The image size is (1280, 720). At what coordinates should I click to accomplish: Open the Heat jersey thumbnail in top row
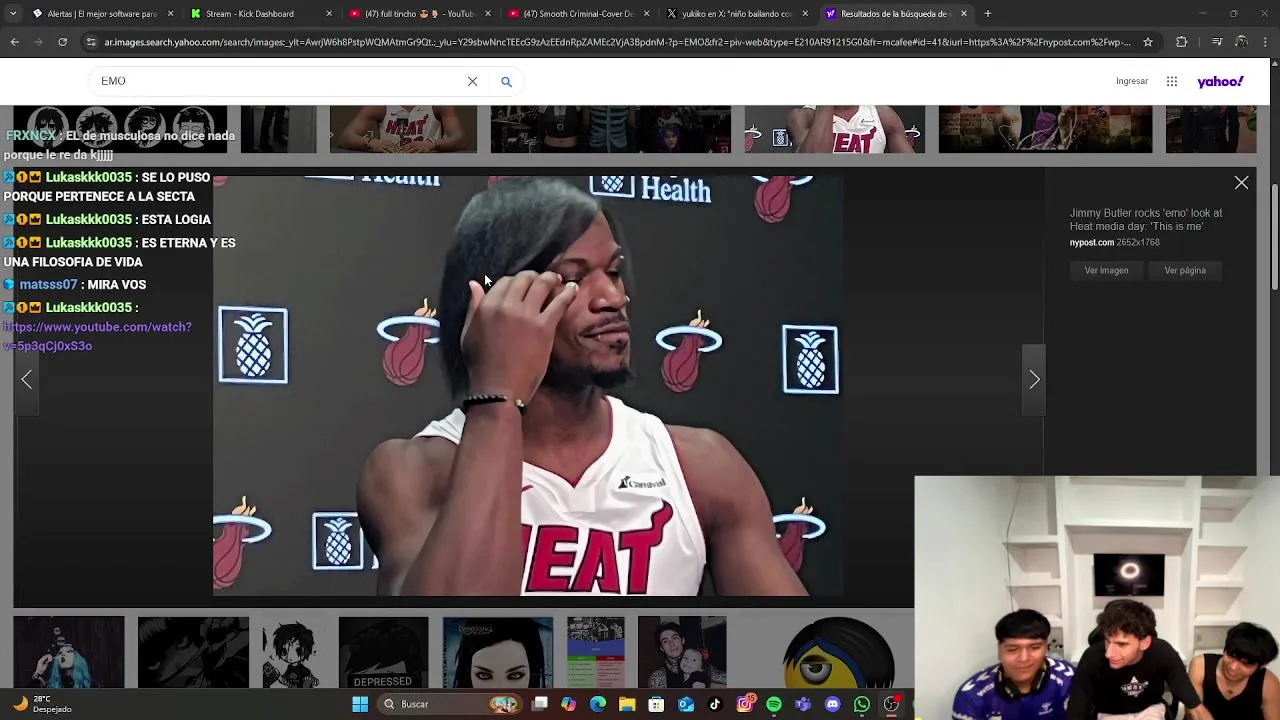(x=403, y=129)
